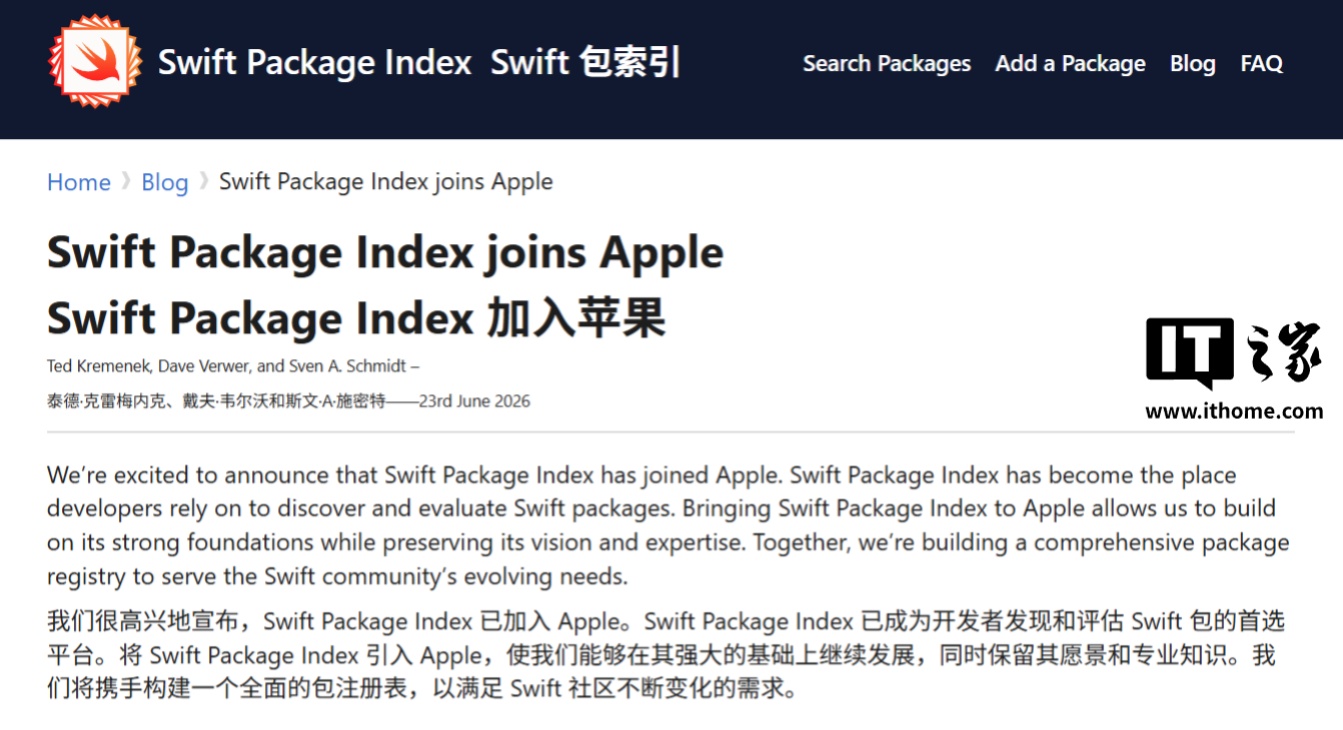The width and height of the screenshot is (1343, 730).
Task: Open the FAQ page
Action: (x=1261, y=63)
